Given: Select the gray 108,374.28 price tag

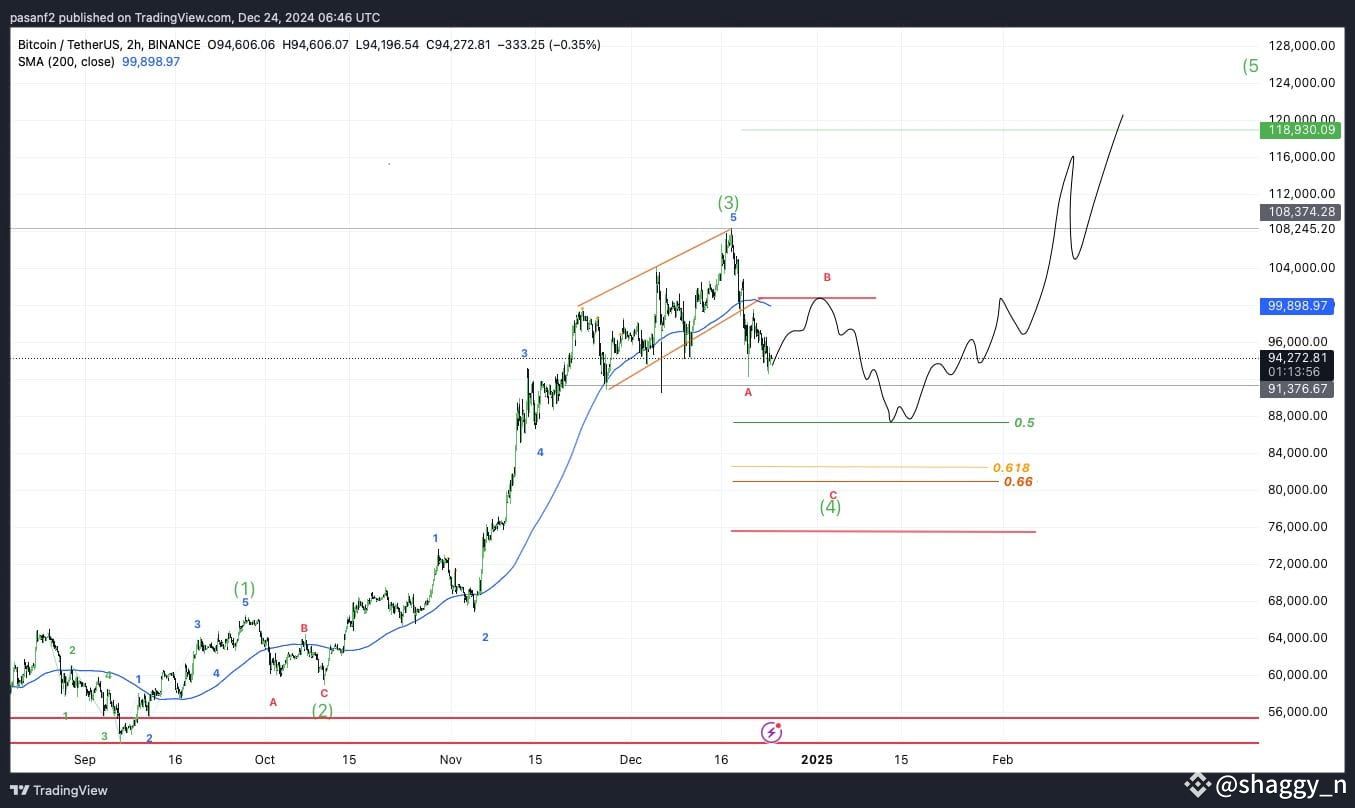Looking at the screenshot, I should coord(1301,212).
